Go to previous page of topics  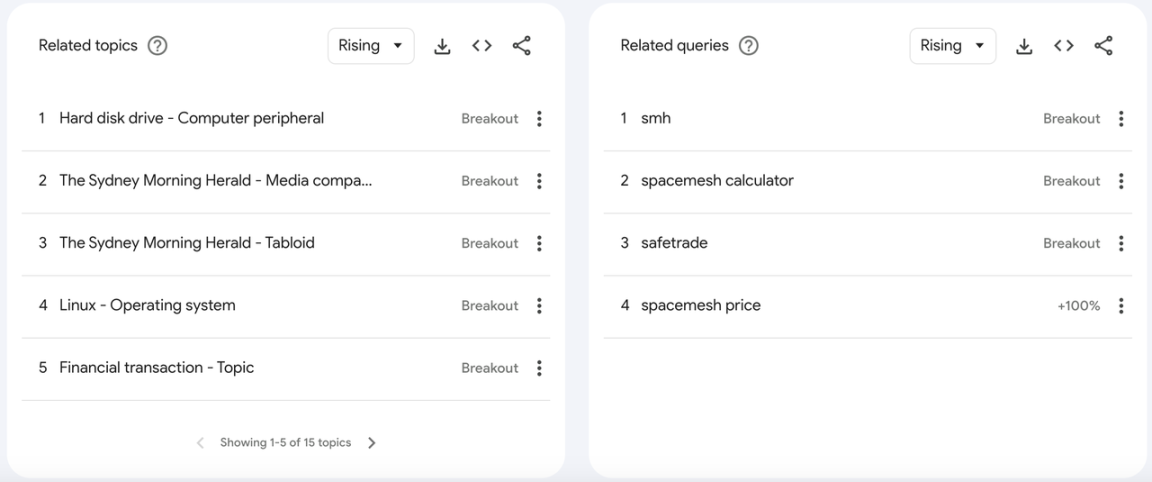[200, 443]
